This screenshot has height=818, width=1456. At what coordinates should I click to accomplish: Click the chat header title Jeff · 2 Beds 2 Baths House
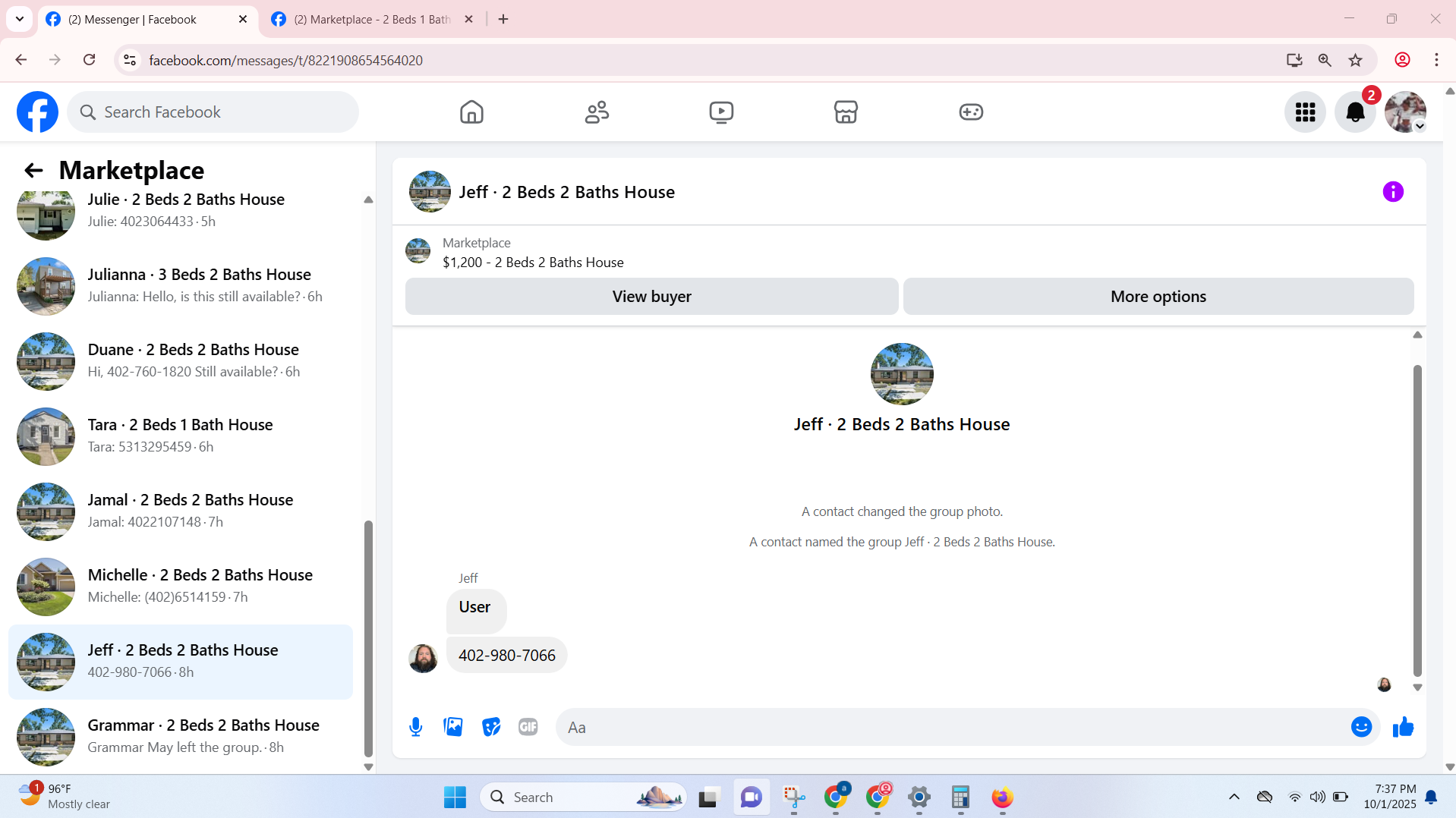click(566, 192)
